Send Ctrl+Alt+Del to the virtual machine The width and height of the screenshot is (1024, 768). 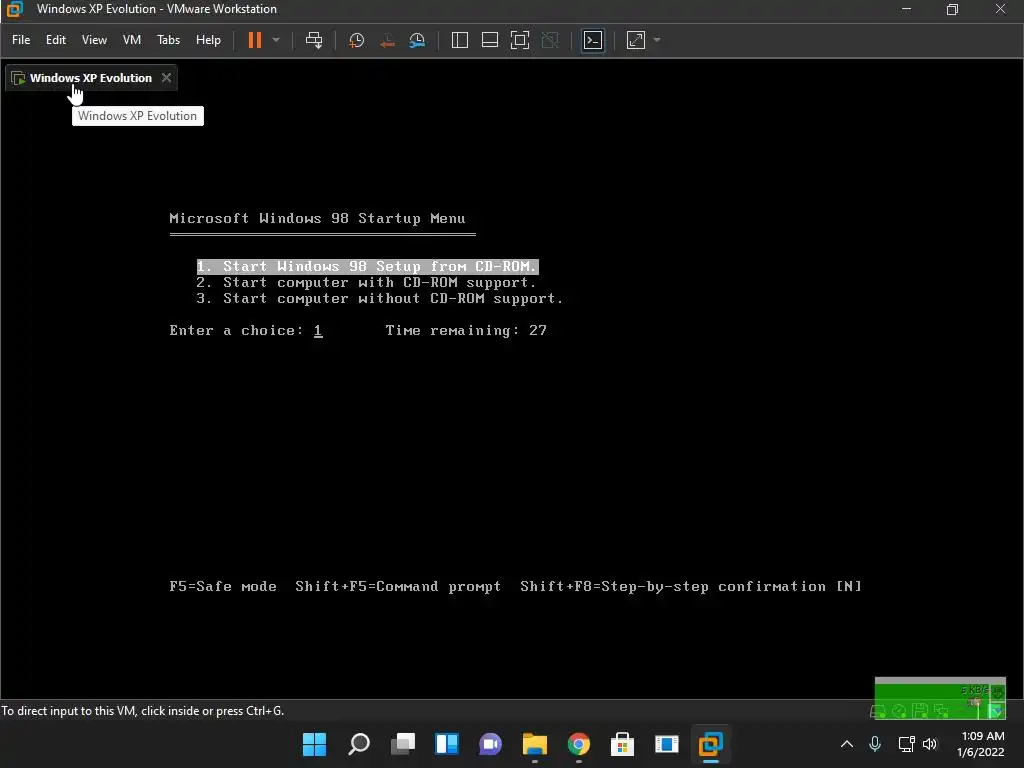pyautogui.click(x=314, y=40)
